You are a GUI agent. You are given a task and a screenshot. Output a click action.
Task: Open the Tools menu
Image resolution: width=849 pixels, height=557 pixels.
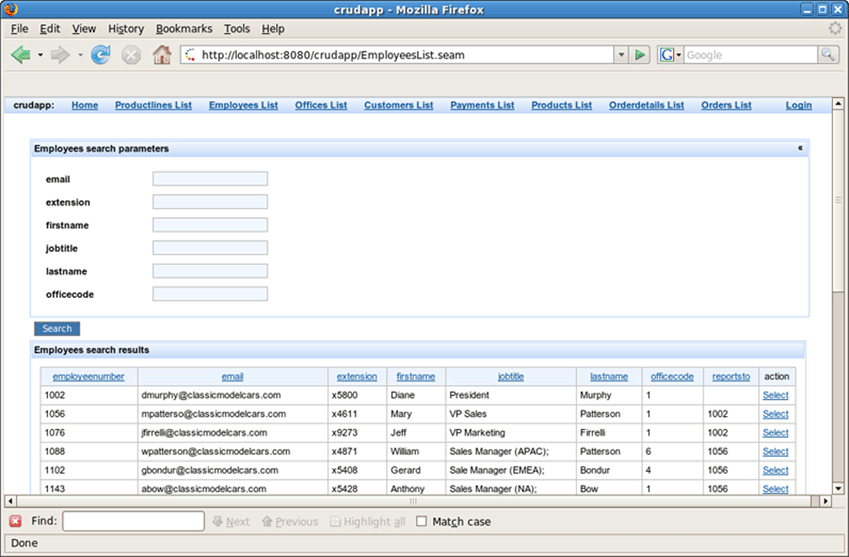tap(237, 29)
